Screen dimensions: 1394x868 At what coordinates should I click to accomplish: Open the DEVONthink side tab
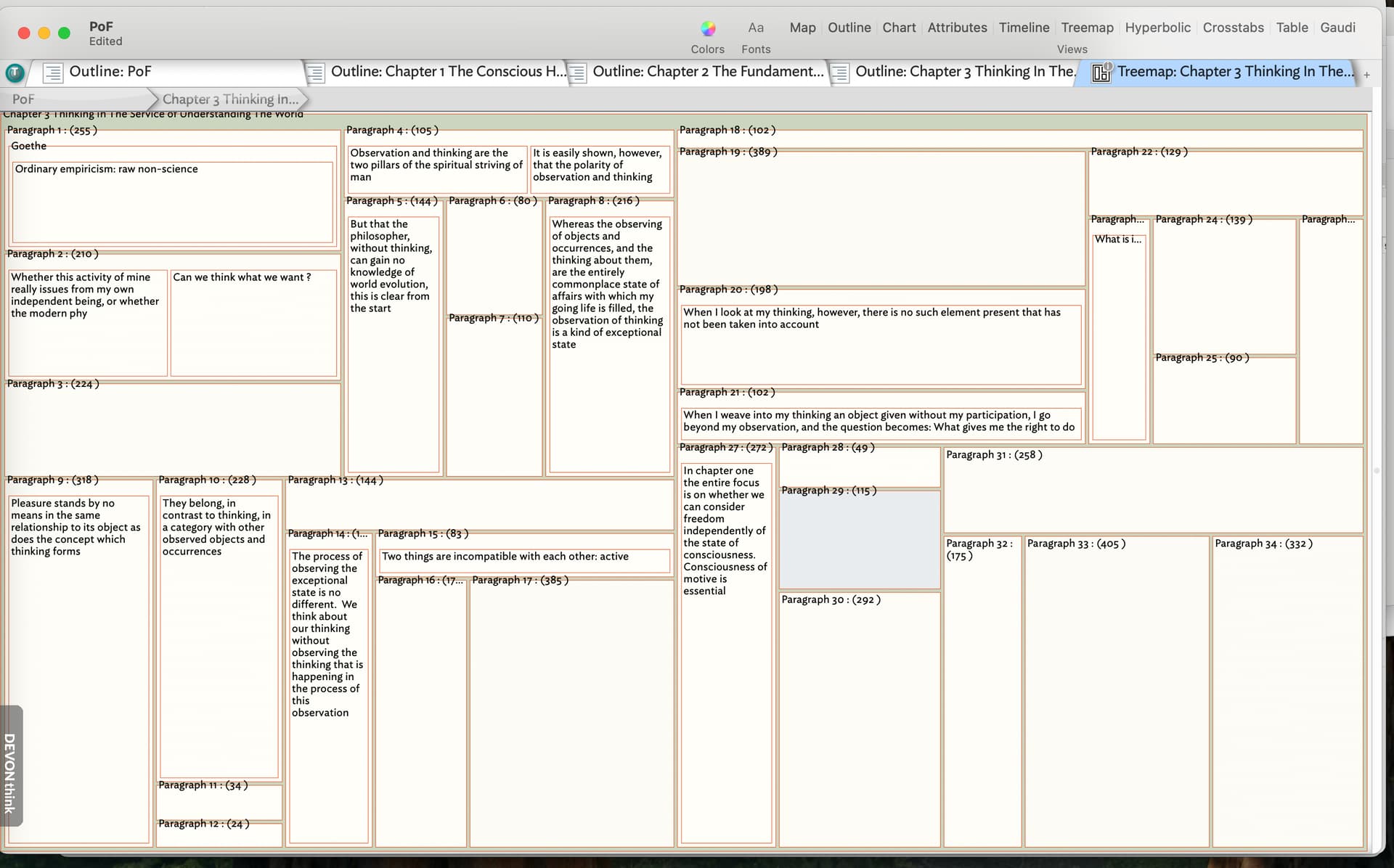(x=11, y=766)
